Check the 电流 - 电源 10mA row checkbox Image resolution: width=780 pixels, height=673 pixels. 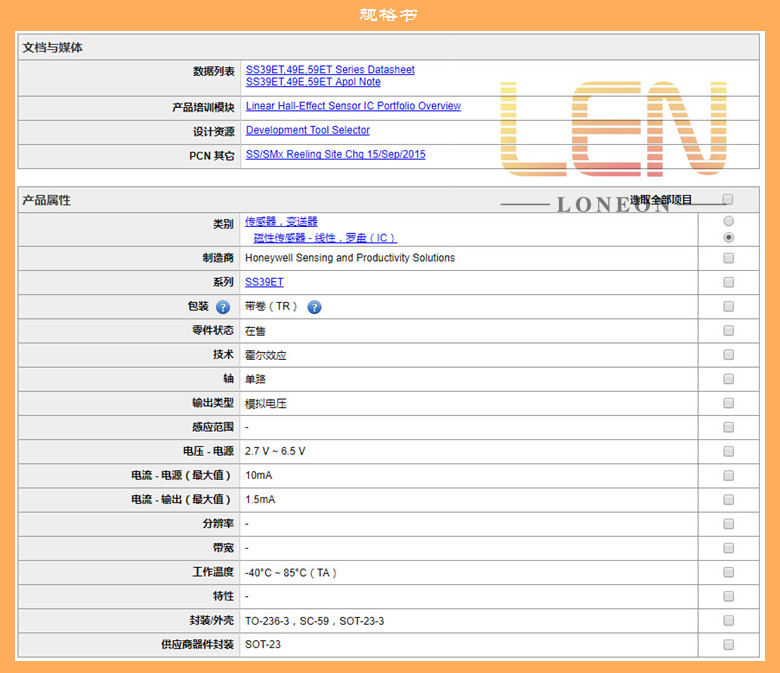tap(728, 476)
